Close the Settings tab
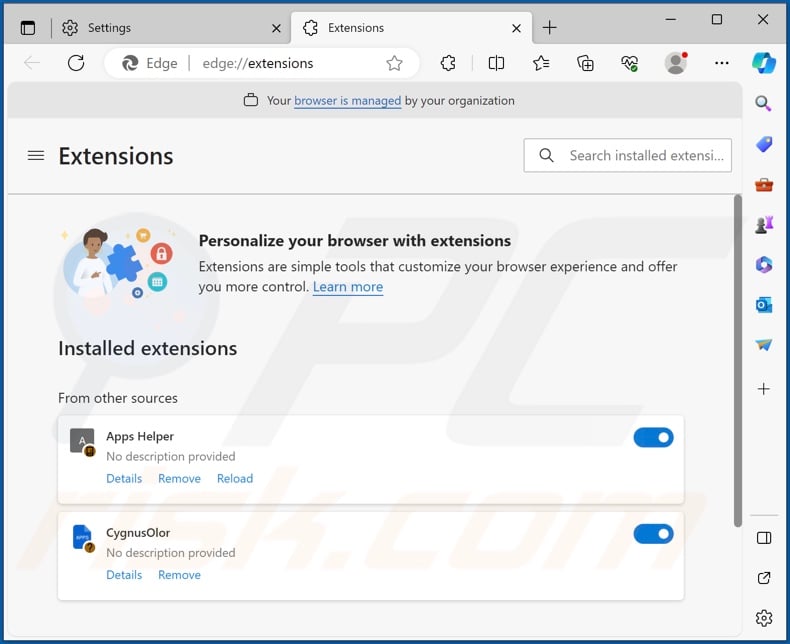The width and height of the screenshot is (790, 644). point(276,28)
